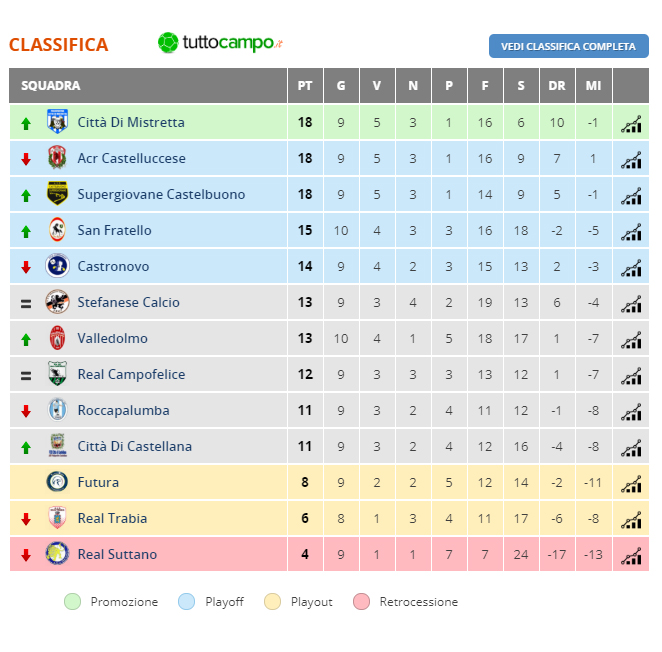Open the stats chart icon for Roccapalumba
Screen dimensions: 662x652
coord(631,411)
